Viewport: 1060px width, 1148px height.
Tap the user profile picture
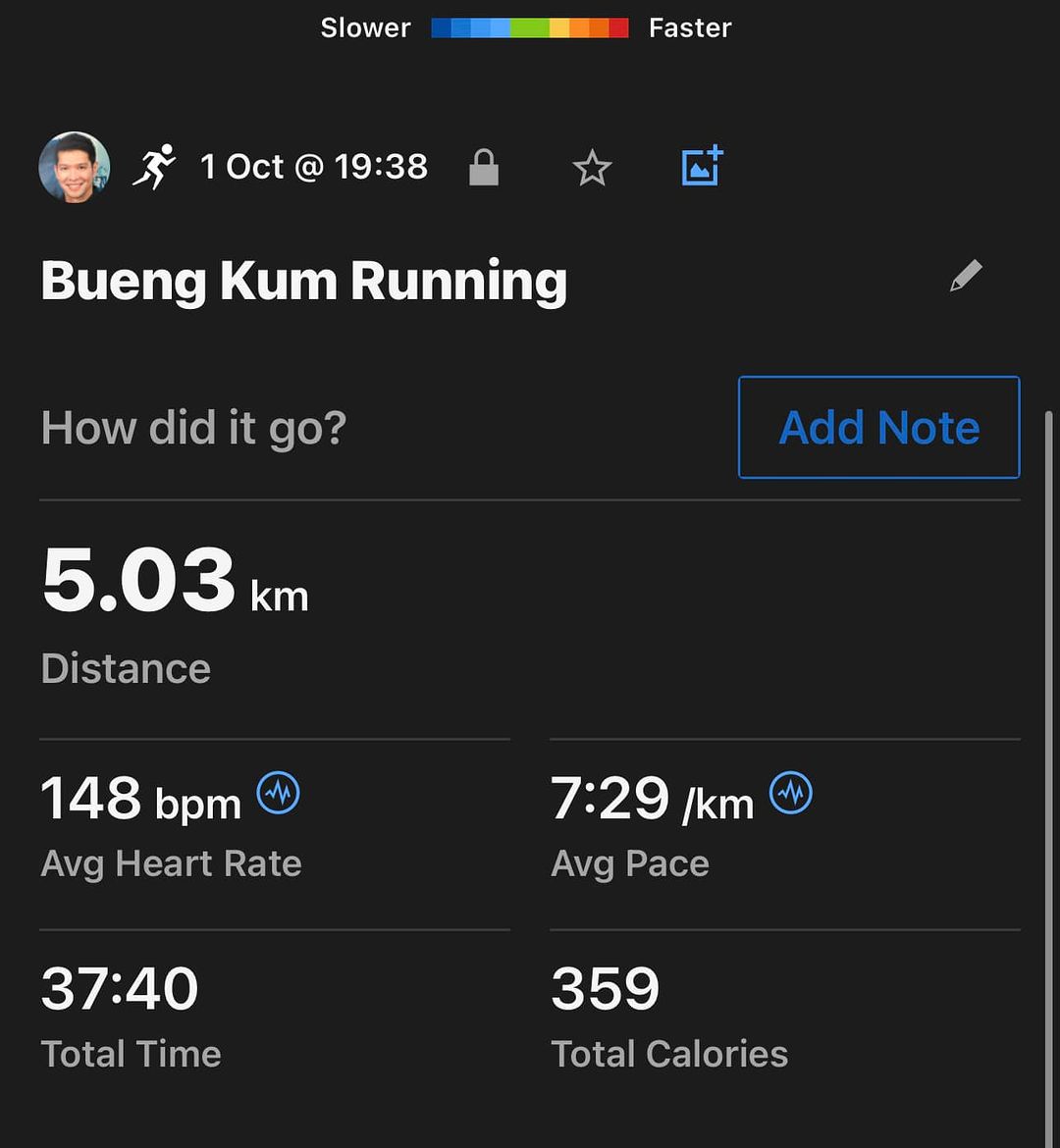tap(75, 167)
